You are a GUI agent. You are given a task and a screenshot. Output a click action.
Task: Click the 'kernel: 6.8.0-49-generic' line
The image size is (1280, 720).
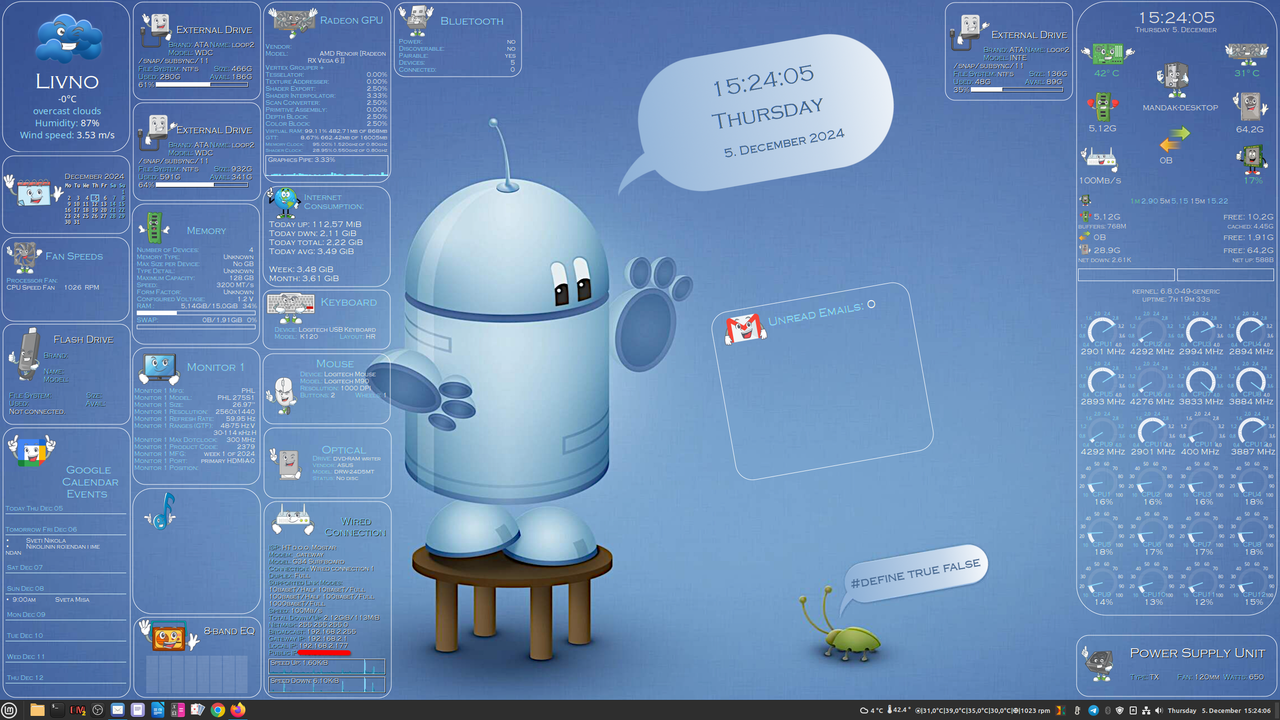point(1177,291)
